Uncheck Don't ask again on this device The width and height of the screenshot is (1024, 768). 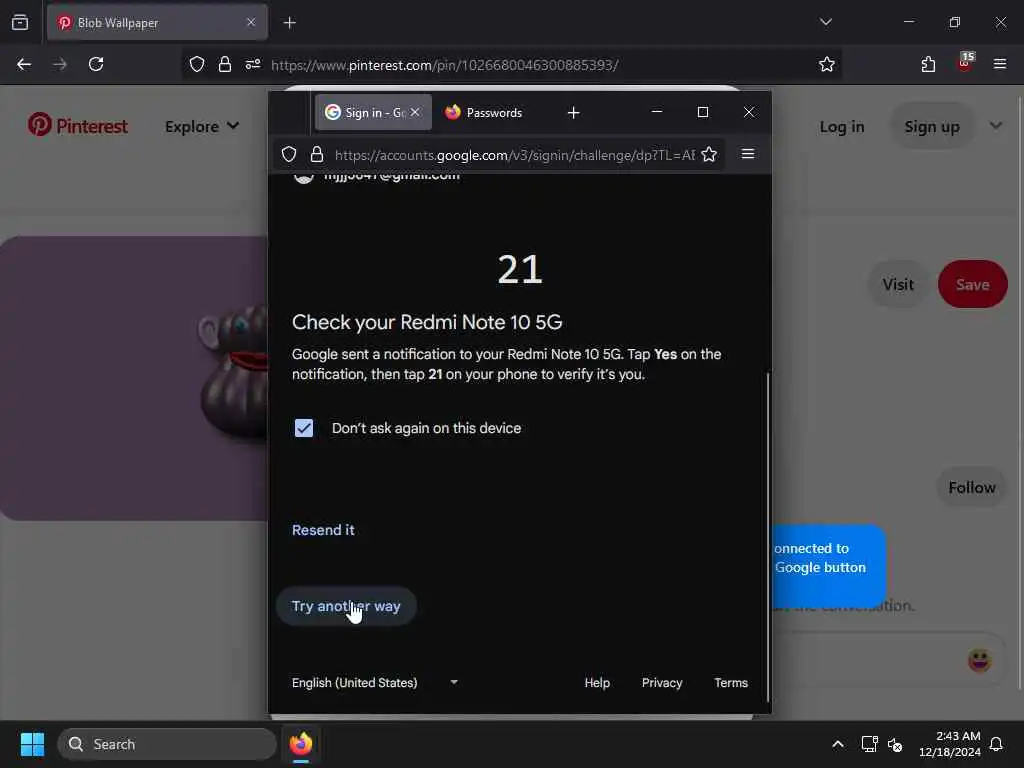pyautogui.click(x=304, y=428)
